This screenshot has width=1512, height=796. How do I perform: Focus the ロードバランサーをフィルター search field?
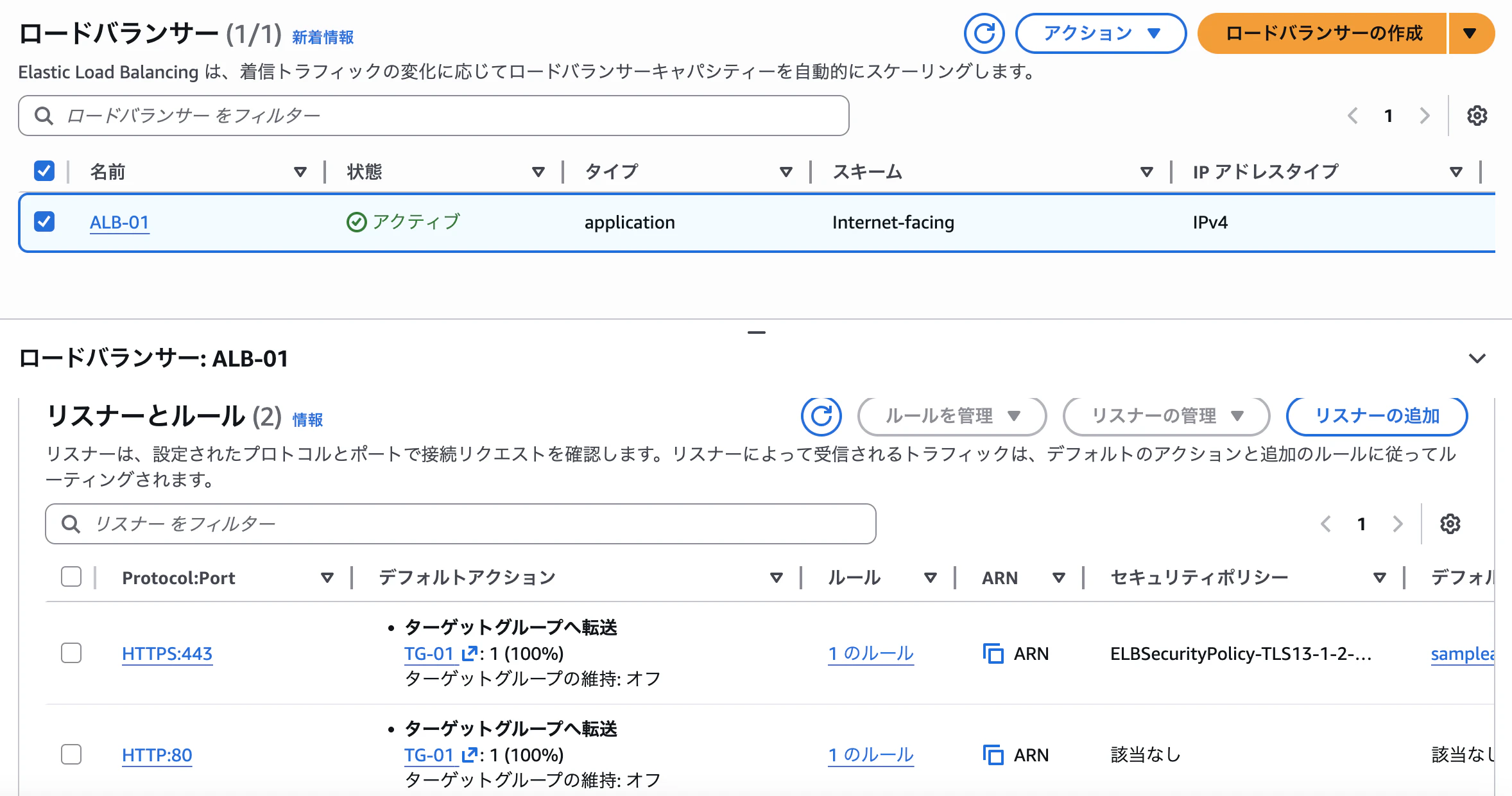(x=434, y=116)
